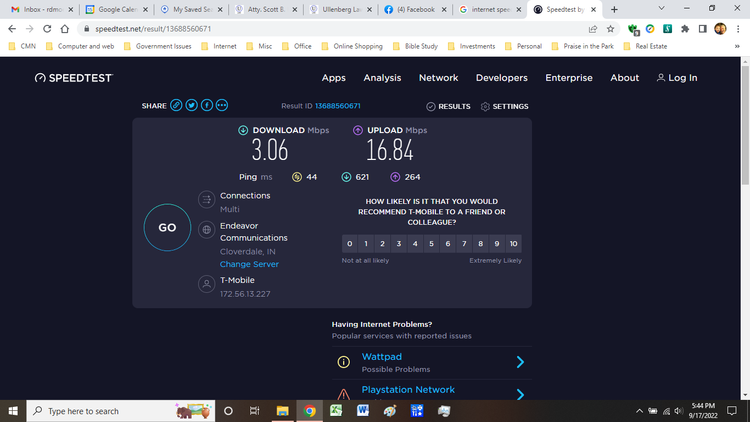Viewport: 750px width, 422px height.
Task: Reload the page
Action: click(x=47, y=29)
